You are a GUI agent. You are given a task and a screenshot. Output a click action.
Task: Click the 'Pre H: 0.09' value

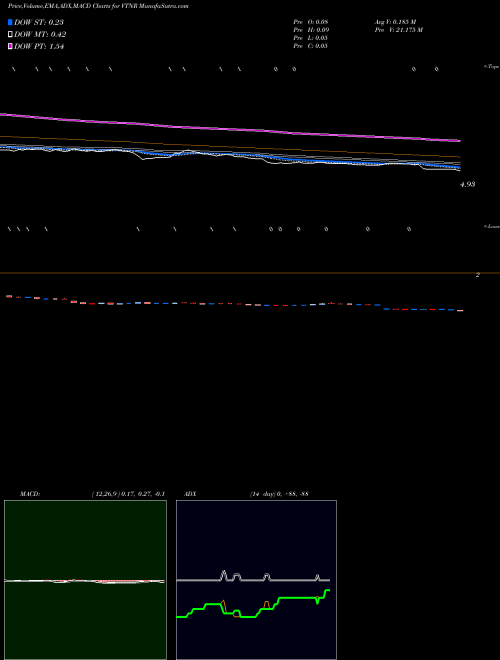point(311,30)
